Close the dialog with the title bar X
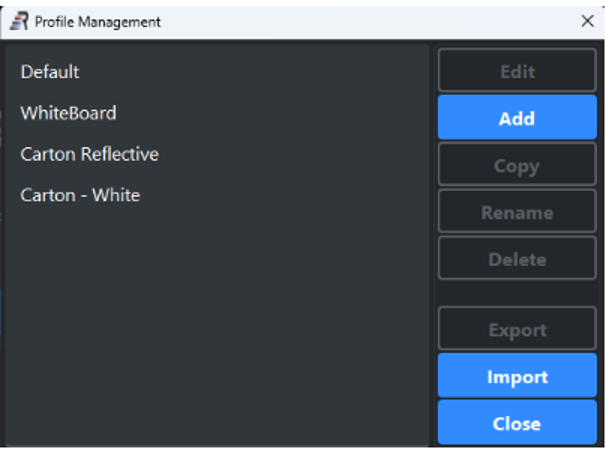The width and height of the screenshot is (606, 450). [x=587, y=21]
